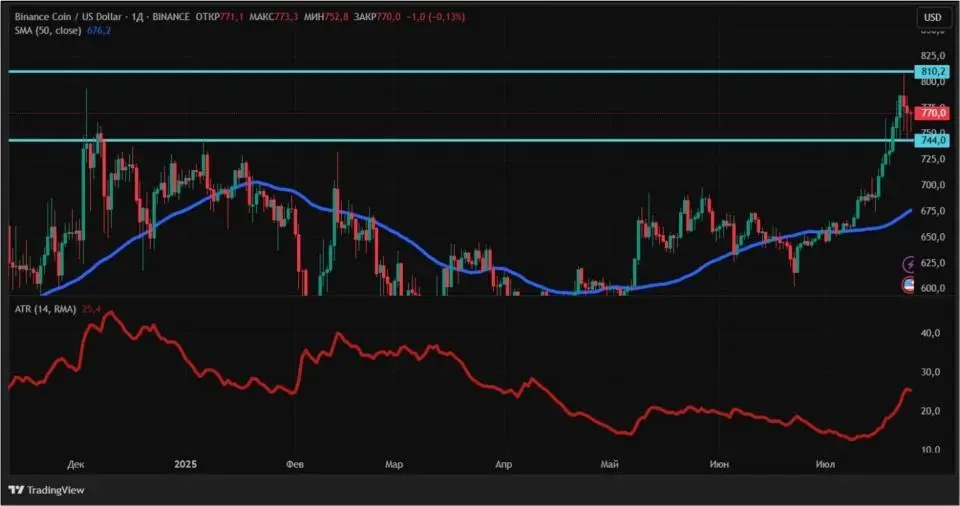
Task: Click the red 770,0 current price label
Action: 932,113
